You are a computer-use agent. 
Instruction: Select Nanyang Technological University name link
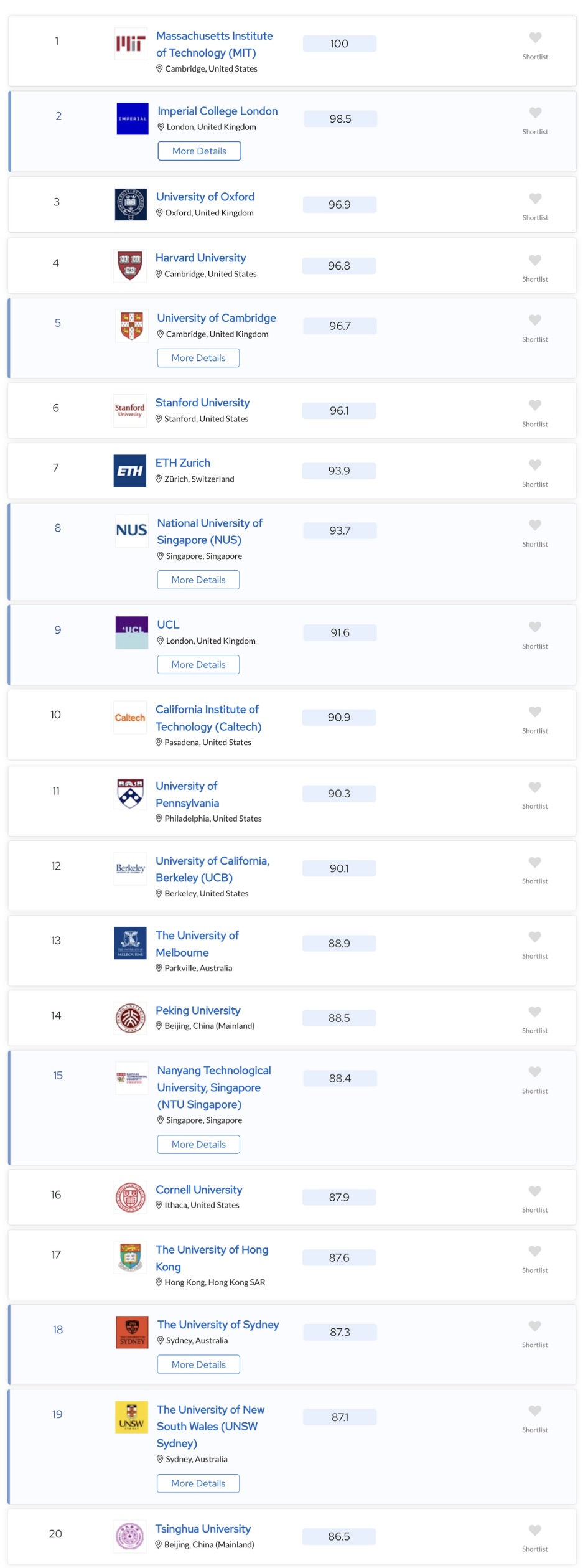[x=213, y=1087]
